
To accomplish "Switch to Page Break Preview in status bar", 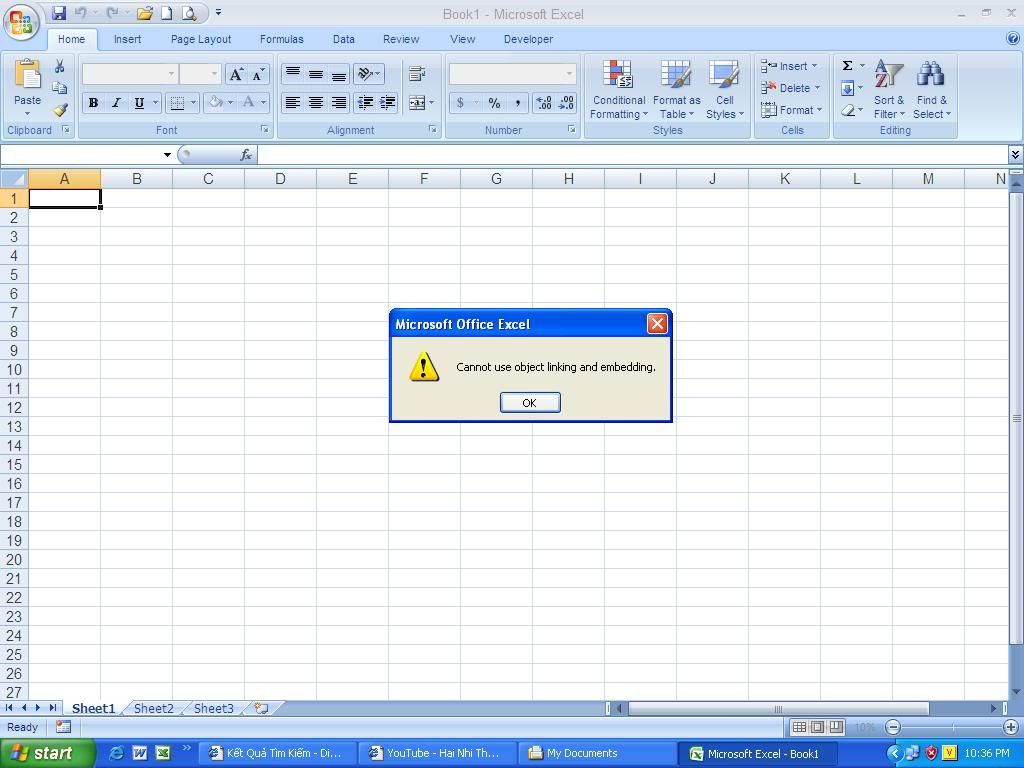I will click(x=836, y=727).
